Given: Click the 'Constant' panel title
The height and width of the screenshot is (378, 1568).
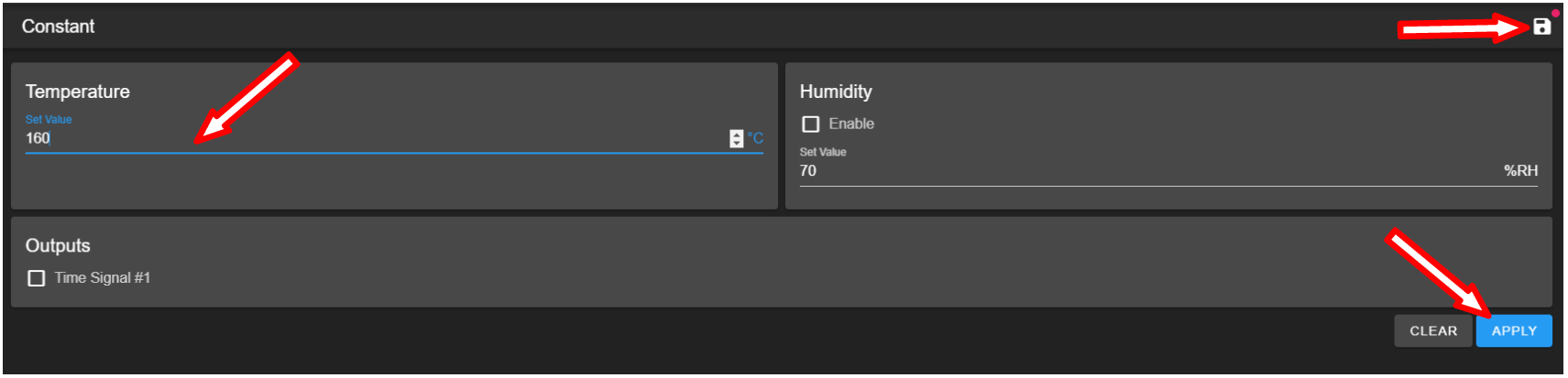Looking at the screenshot, I should (58, 27).
